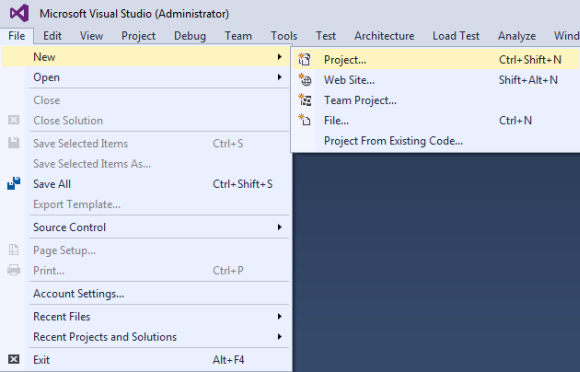
Task: Expand Recent Projects and Solutions arrow
Action: 280,337
